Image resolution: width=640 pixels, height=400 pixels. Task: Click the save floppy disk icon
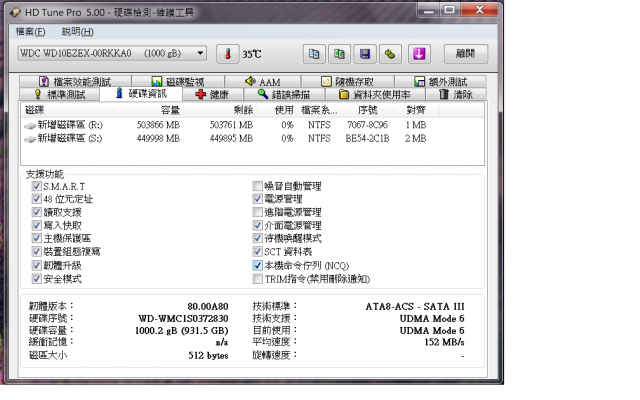(x=364, y=54)
